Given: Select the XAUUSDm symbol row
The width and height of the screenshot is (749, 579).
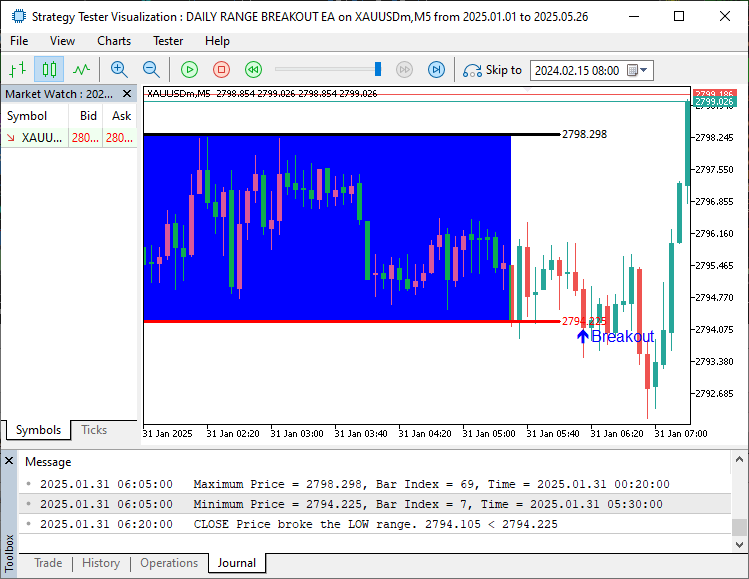Looking at the screenshot, I should (x=44, y=138).
